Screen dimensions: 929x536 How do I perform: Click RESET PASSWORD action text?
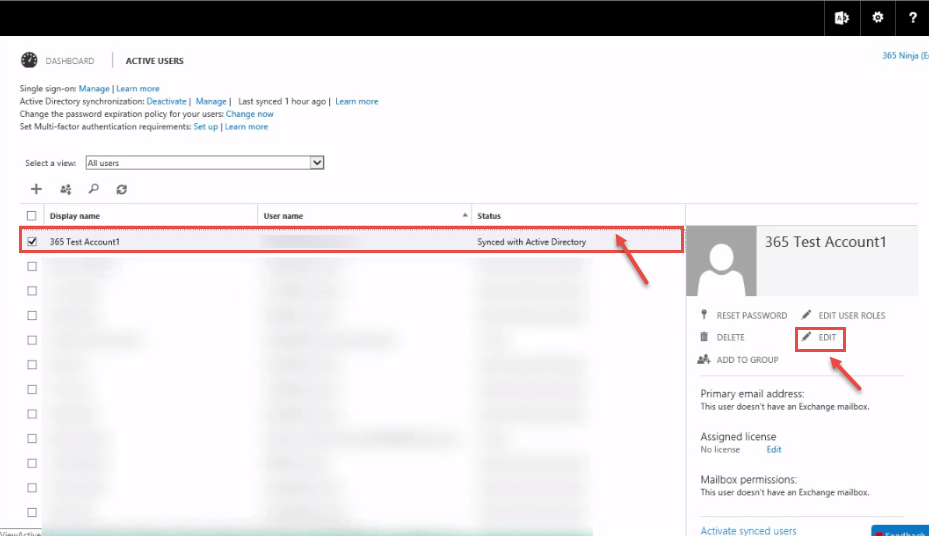752,315
